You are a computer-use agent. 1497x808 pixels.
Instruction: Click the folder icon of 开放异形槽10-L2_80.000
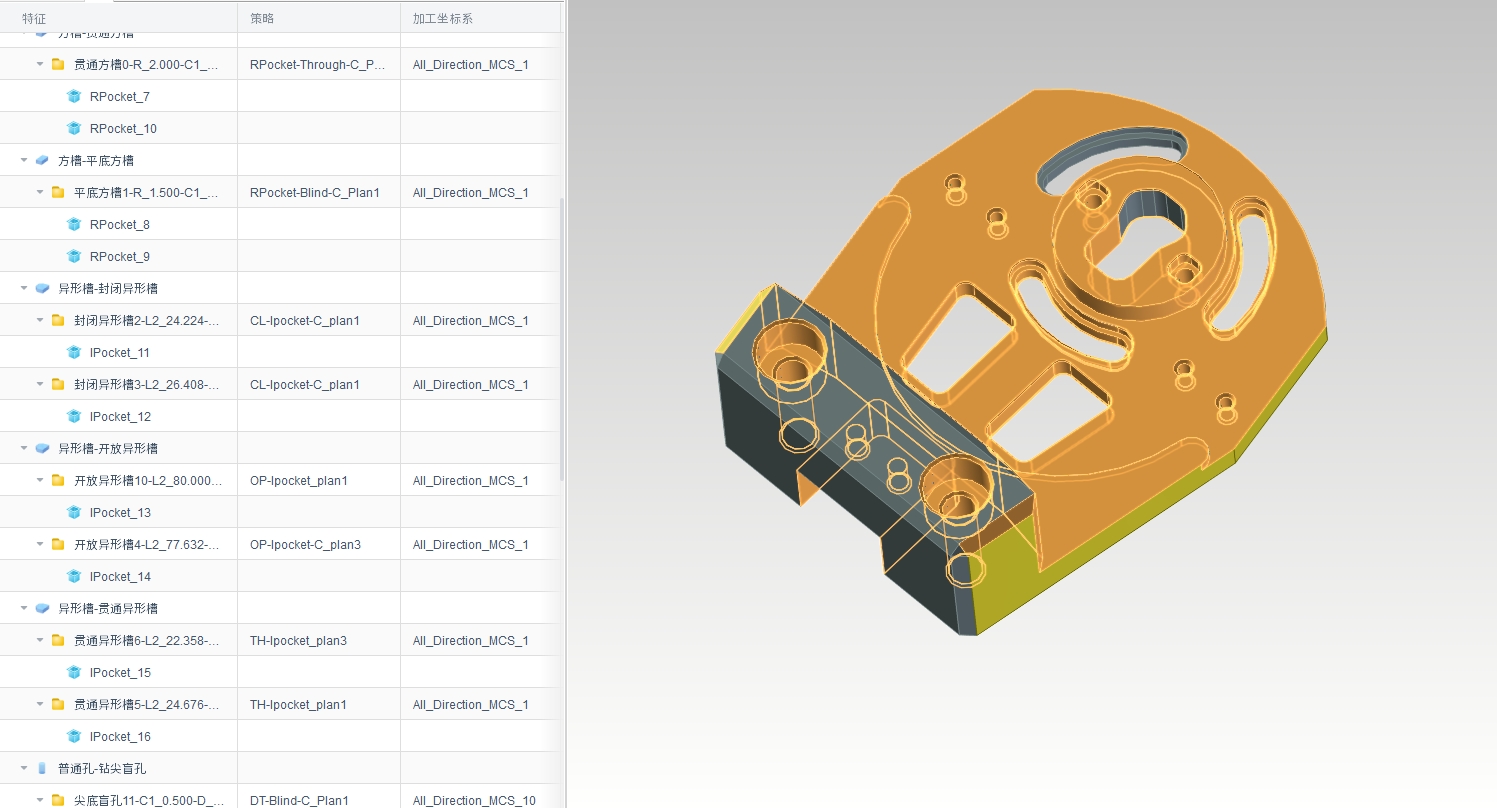pos(58,480)
